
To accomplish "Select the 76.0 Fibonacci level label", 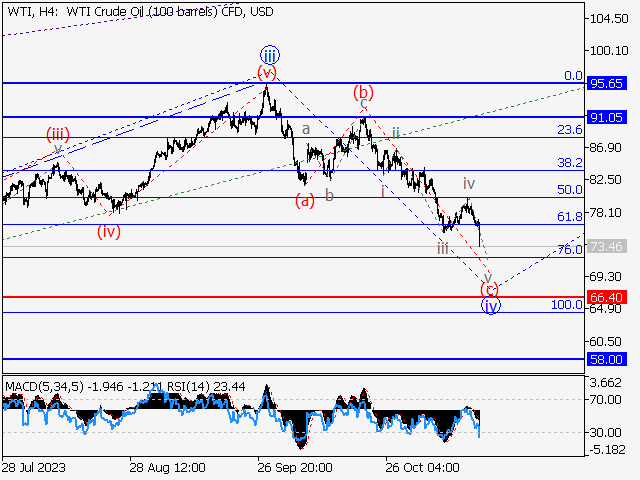I will coord(570,249).
